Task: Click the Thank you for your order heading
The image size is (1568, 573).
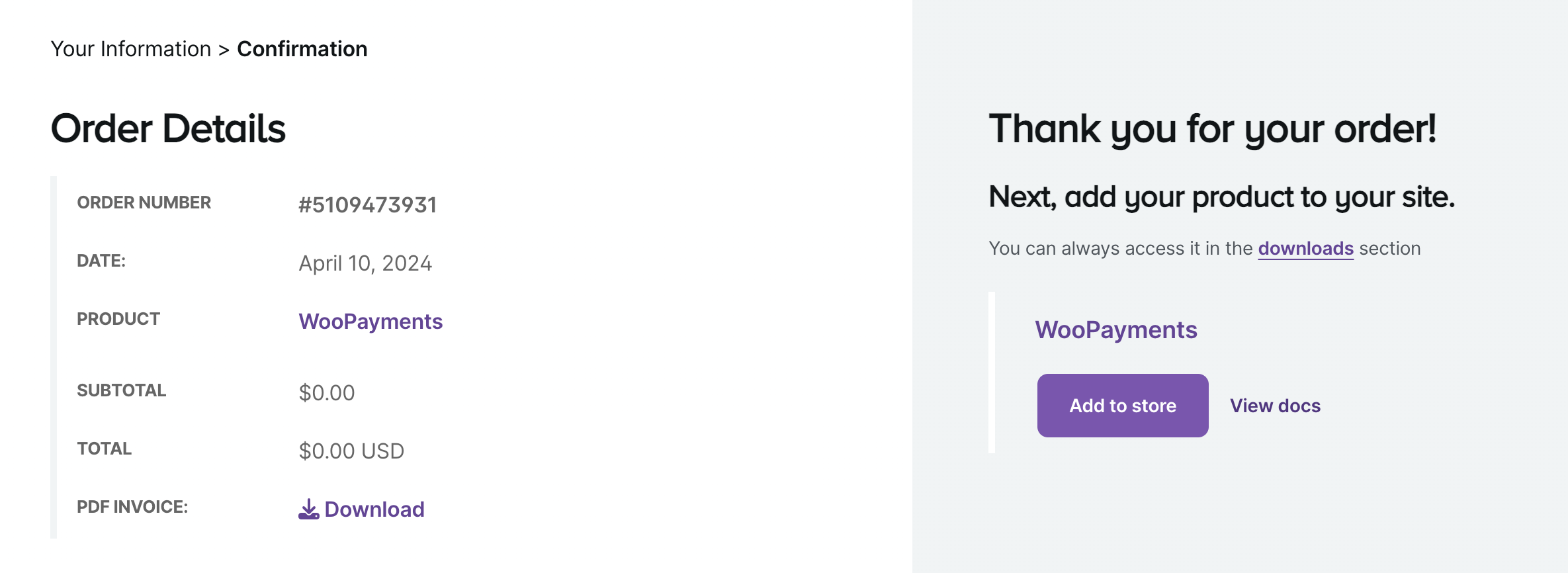Action: click(x=1212, y=128)
